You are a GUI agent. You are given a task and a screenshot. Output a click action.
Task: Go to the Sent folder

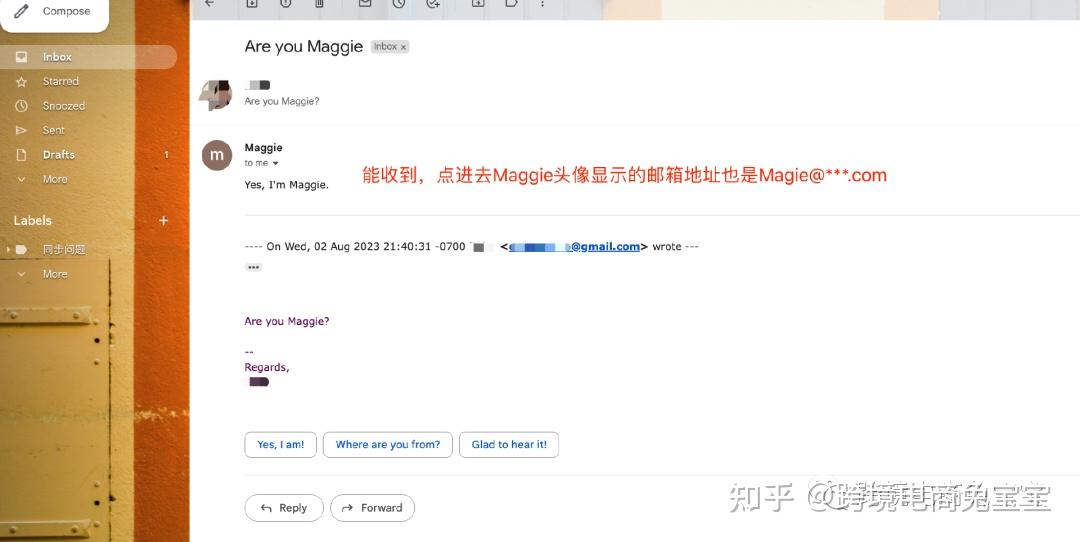coord(54,130)
